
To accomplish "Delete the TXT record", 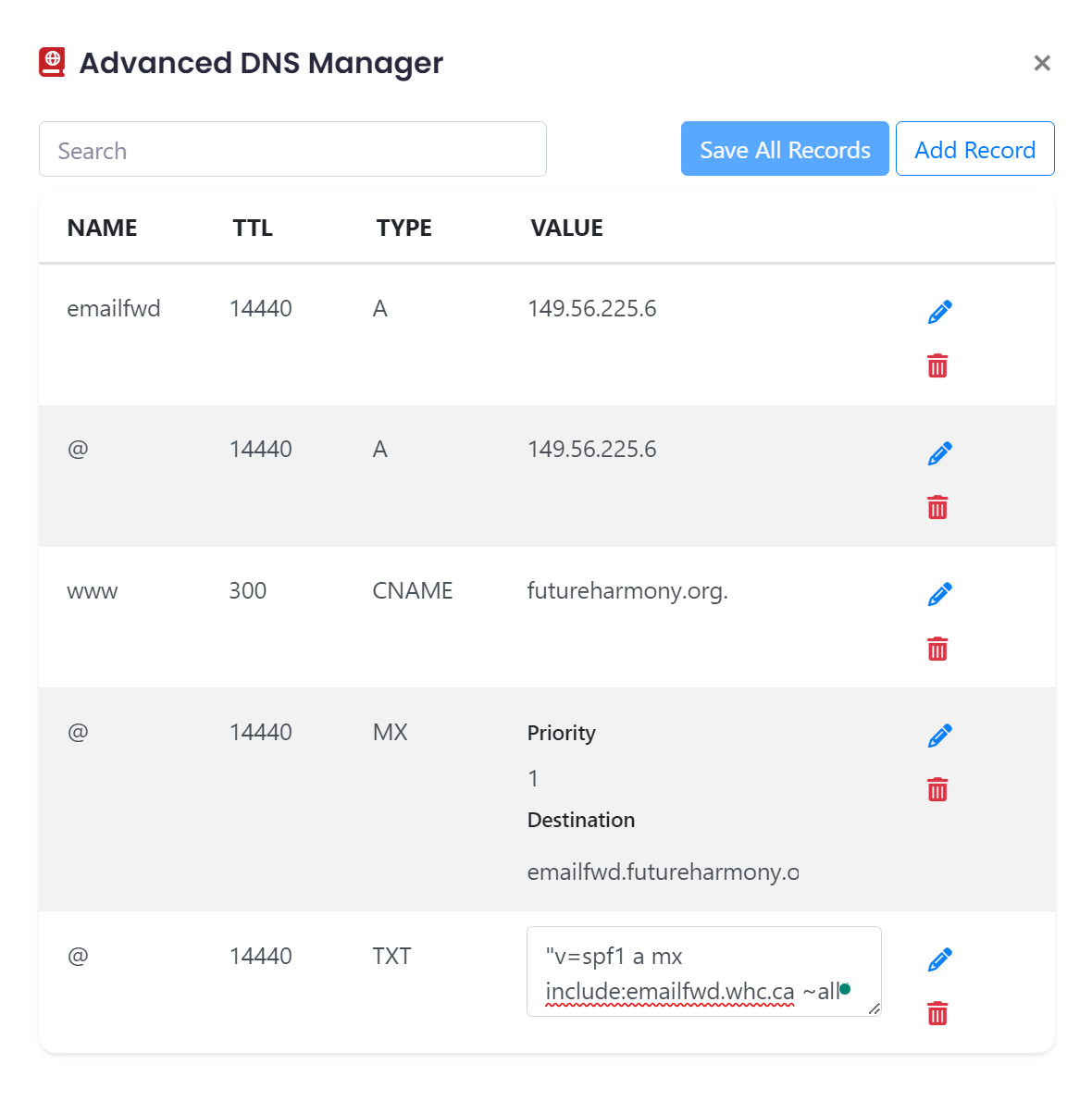I will [x=937, y=1013].
